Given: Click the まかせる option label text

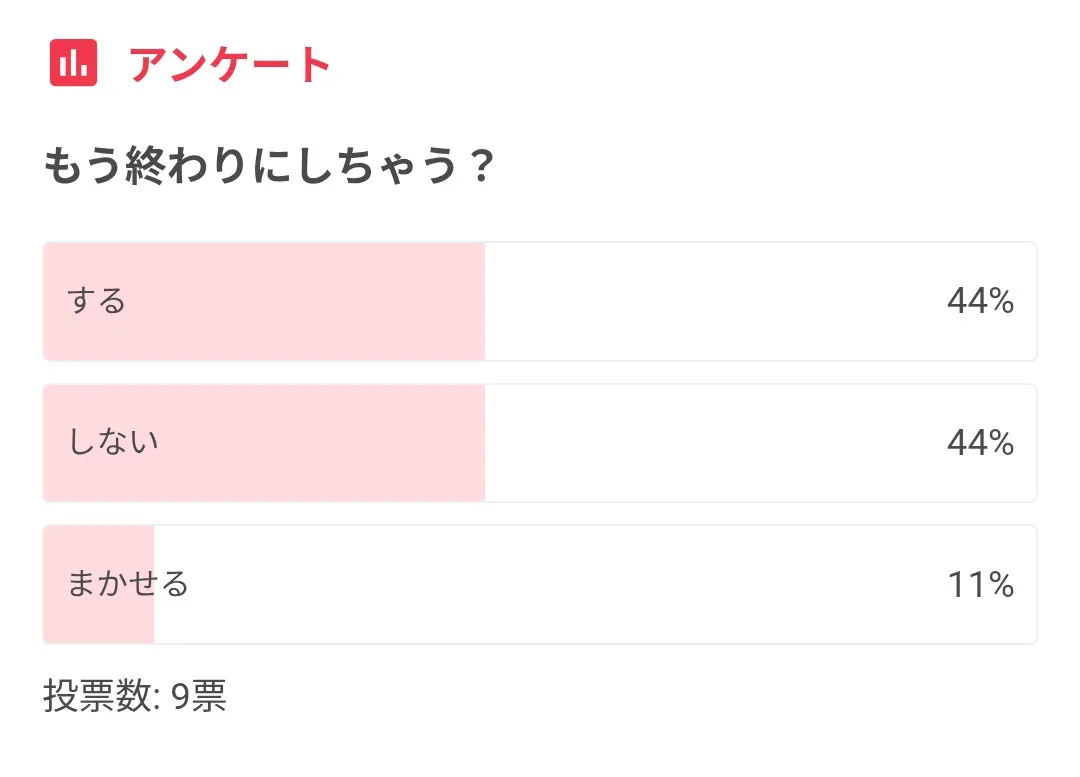Looking at the screenshot, I should (x=128, y=584).
